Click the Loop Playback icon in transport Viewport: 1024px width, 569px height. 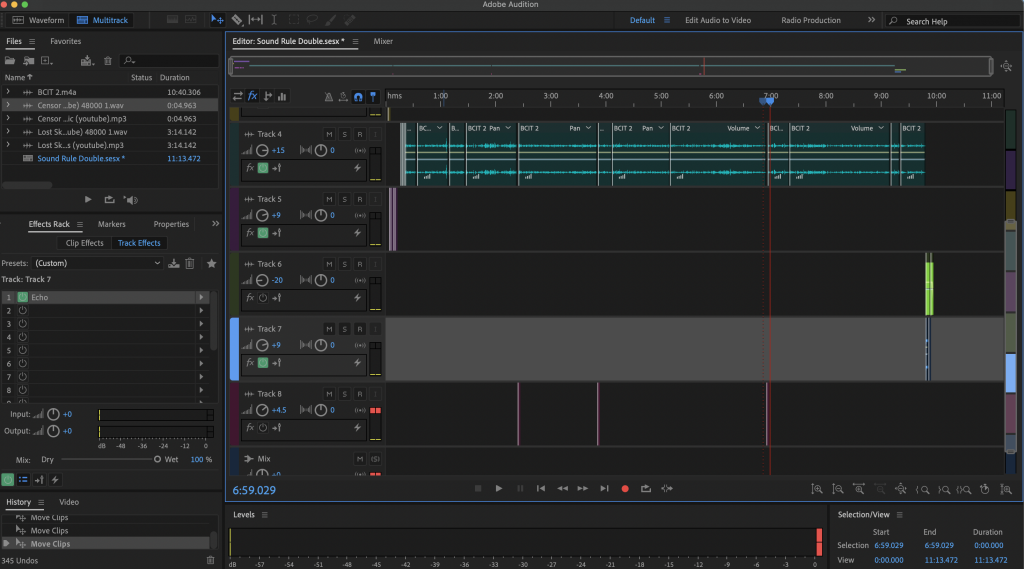point(646,489)
